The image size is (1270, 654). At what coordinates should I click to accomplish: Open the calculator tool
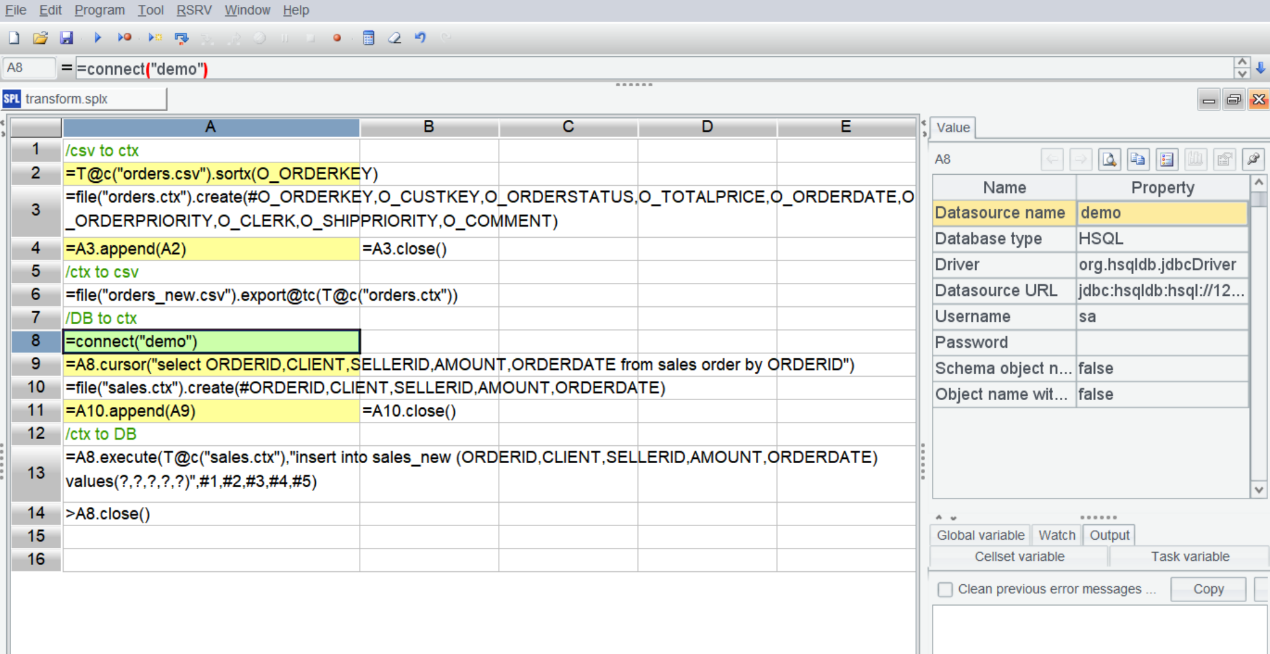coord(368,36)
